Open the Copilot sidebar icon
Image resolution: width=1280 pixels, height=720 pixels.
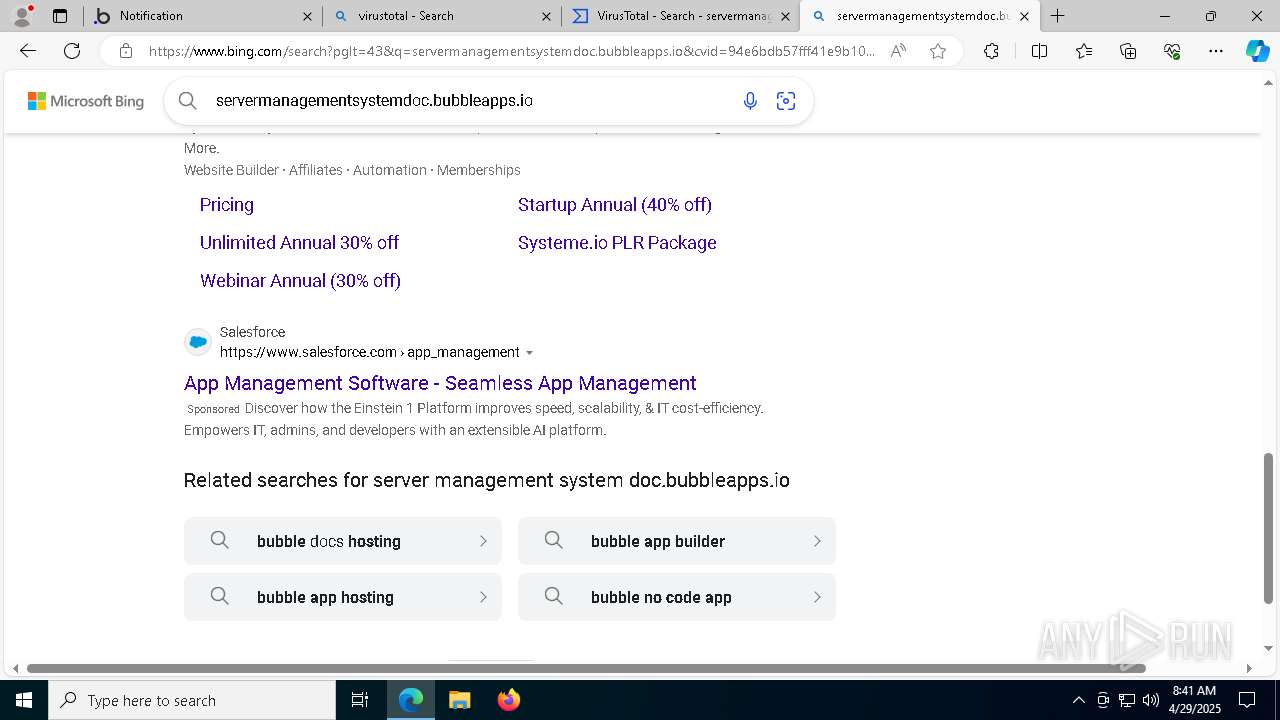coord(1257,51)
